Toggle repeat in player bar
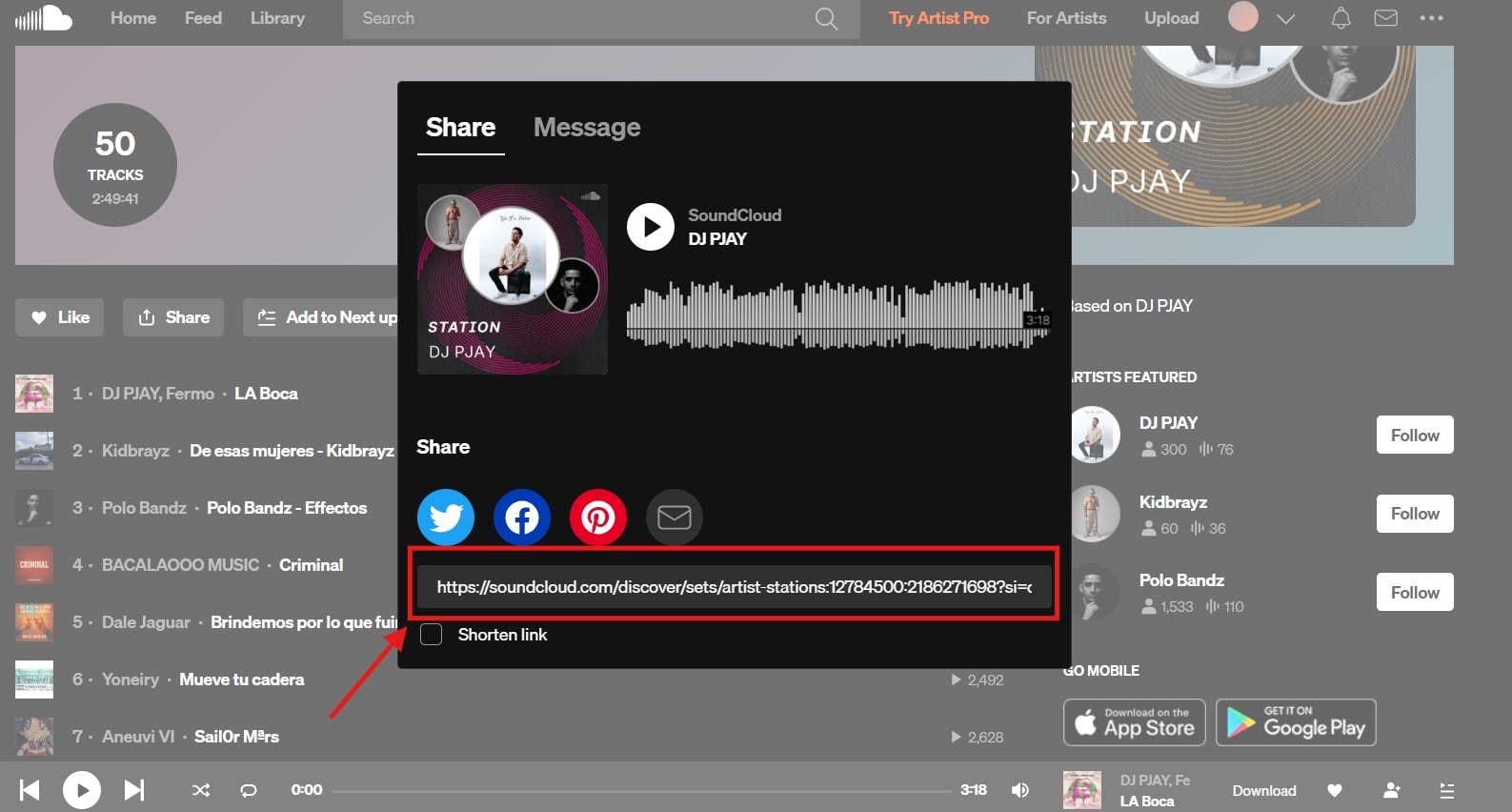The width and height of the screenshot is (1512, 812). [x=249, y=790]
